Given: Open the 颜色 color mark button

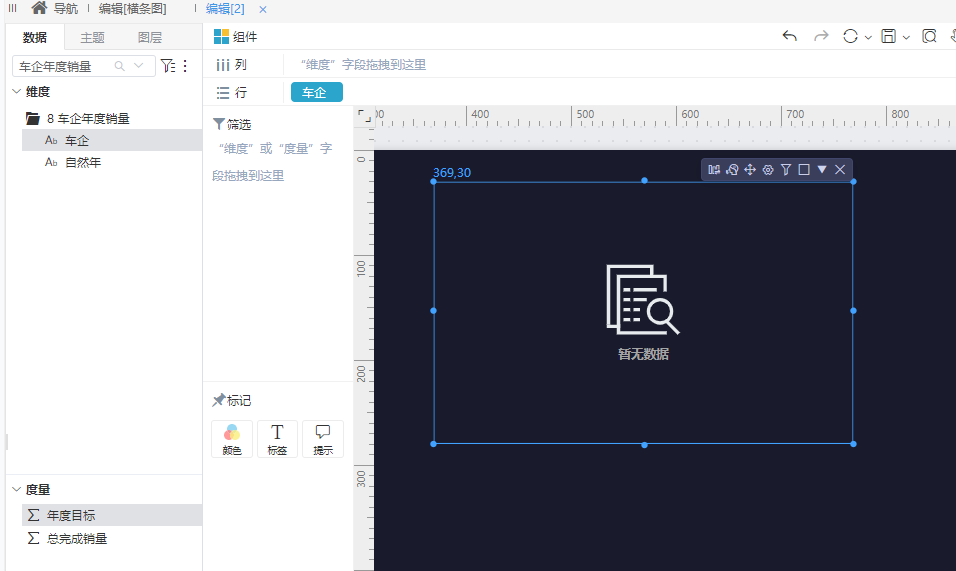Looking at the screenshot, I should coord(232,439).
